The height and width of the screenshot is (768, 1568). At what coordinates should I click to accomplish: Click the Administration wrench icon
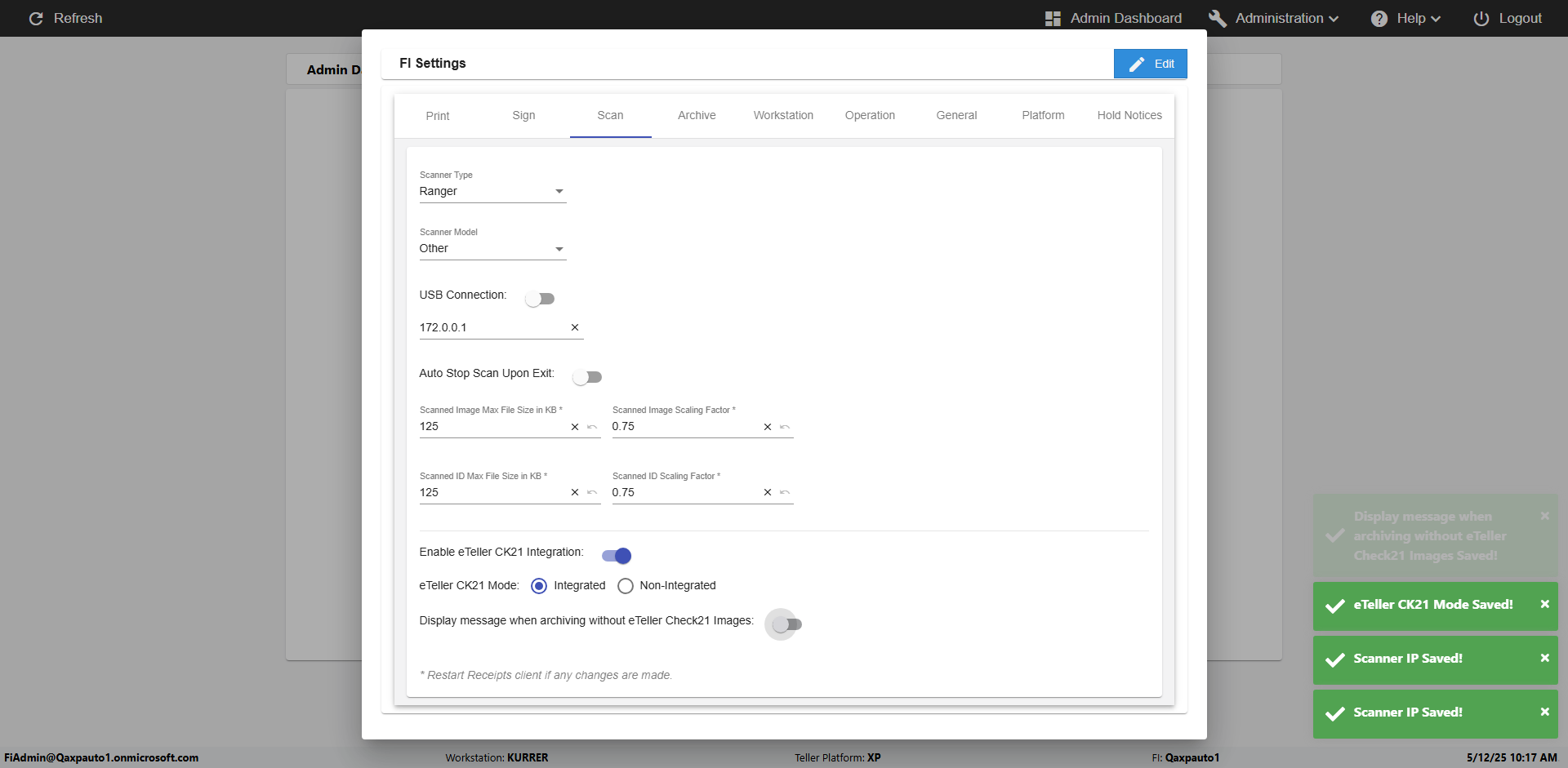[1218, 18]
